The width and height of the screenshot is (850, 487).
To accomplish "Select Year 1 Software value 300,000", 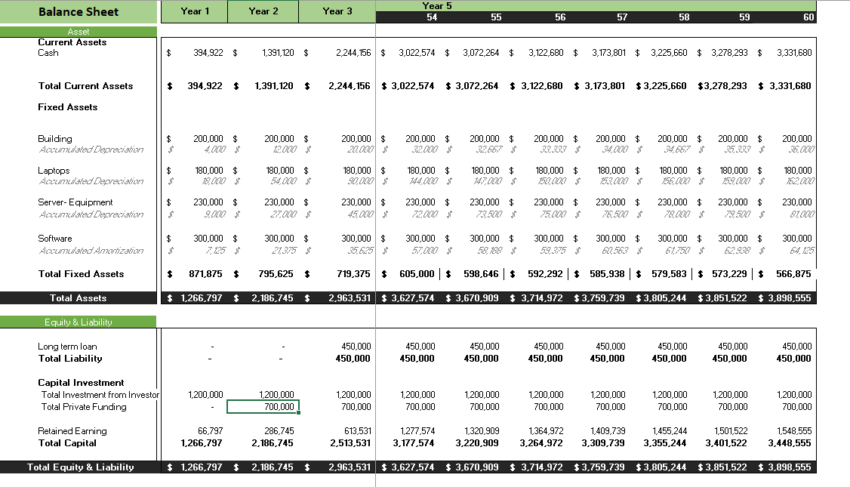I will coord(208,238).
